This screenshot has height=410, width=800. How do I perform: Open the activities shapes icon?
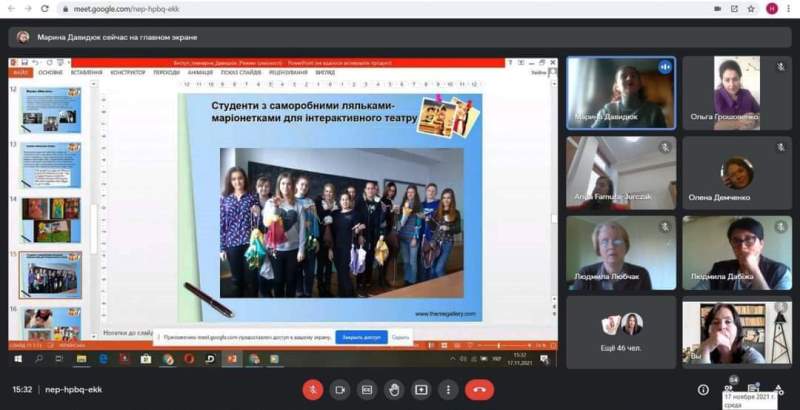[779, 390]
